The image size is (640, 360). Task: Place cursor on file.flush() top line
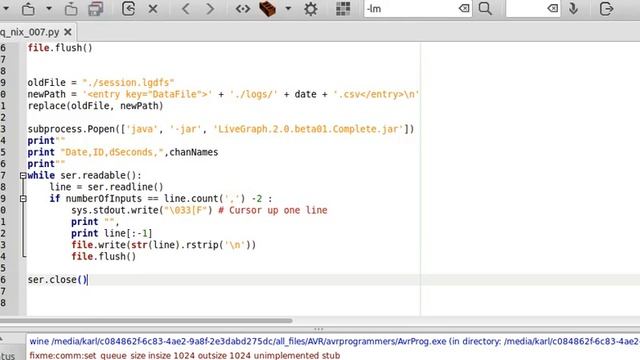(x=60, y=48)
